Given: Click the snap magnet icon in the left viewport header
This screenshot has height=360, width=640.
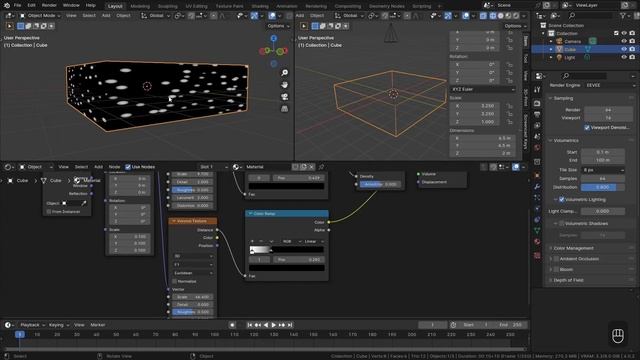Looking at the screenshot, I should (x=191, y=16).
